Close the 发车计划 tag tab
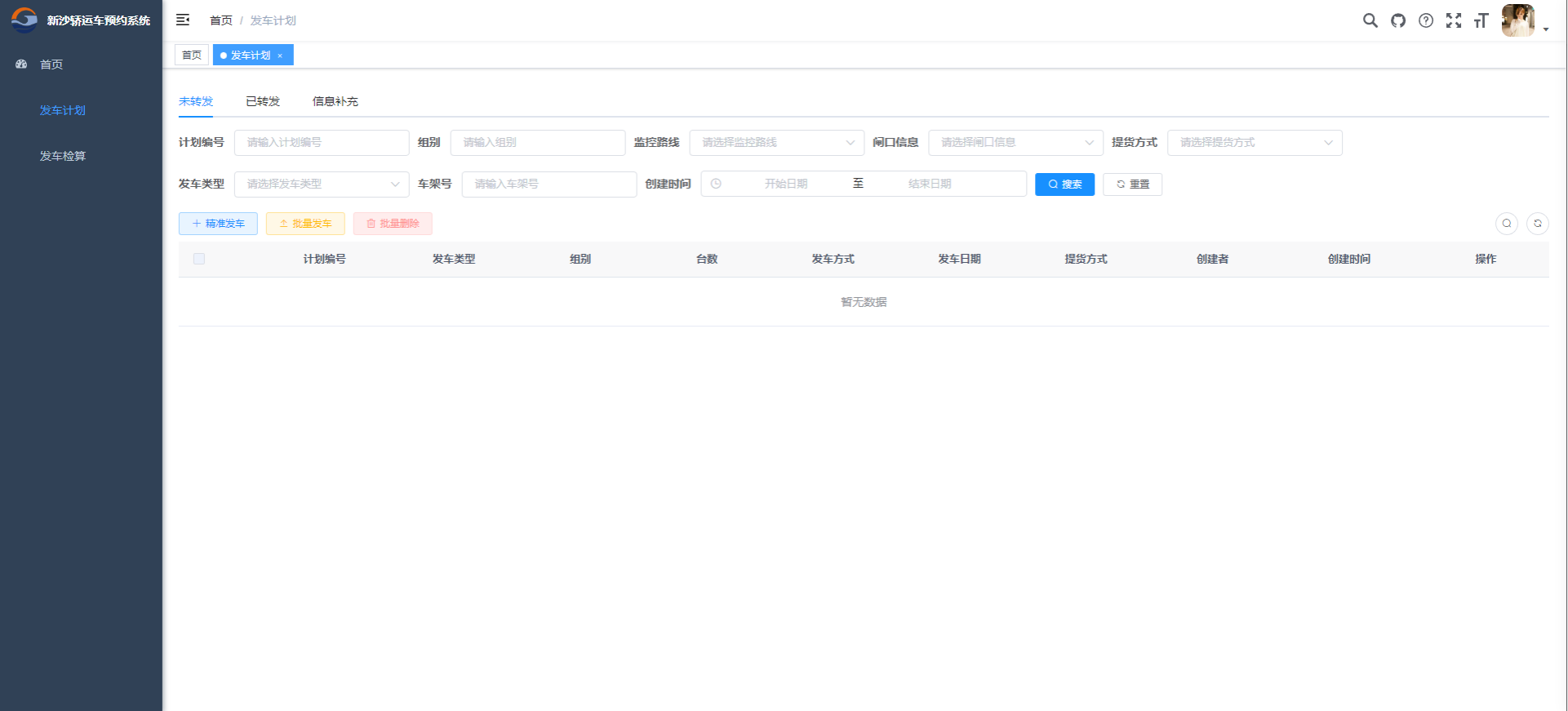 pos(280,56)
